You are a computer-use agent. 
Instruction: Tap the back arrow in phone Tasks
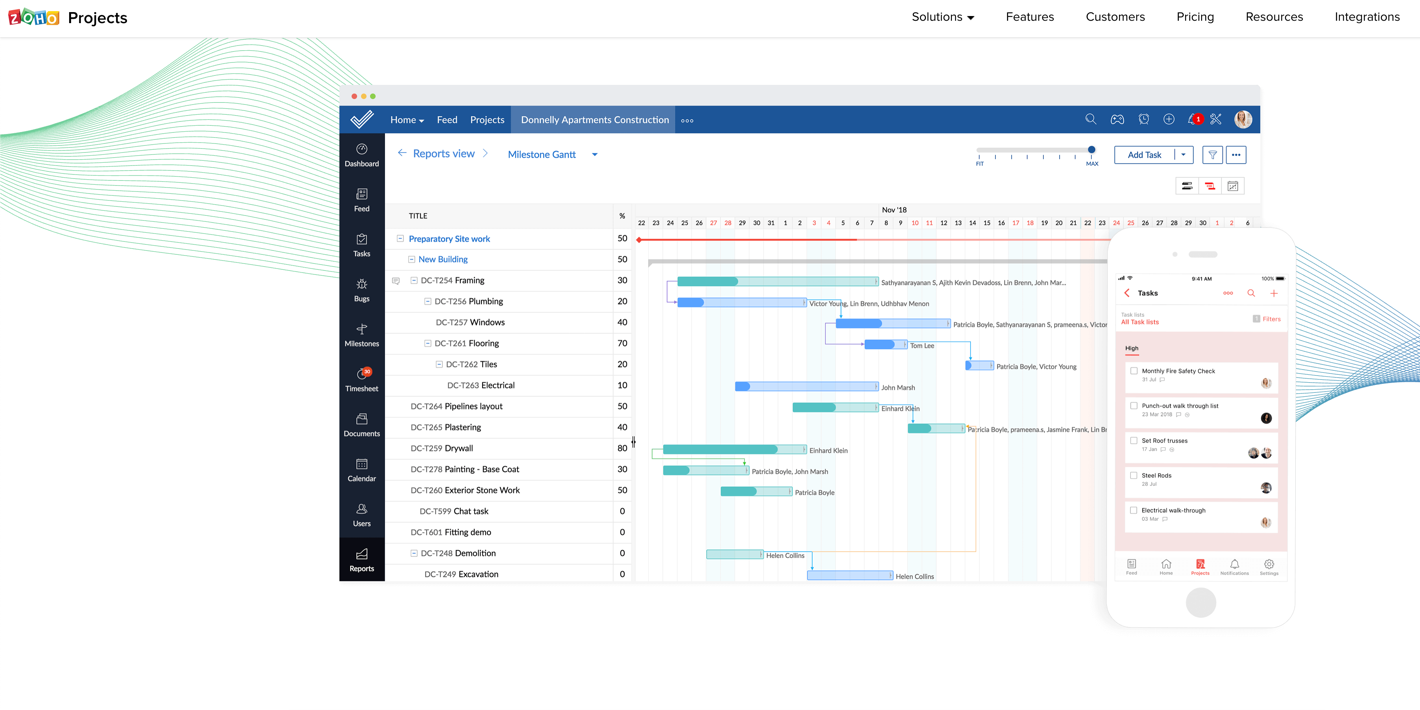pos(1127,294)
